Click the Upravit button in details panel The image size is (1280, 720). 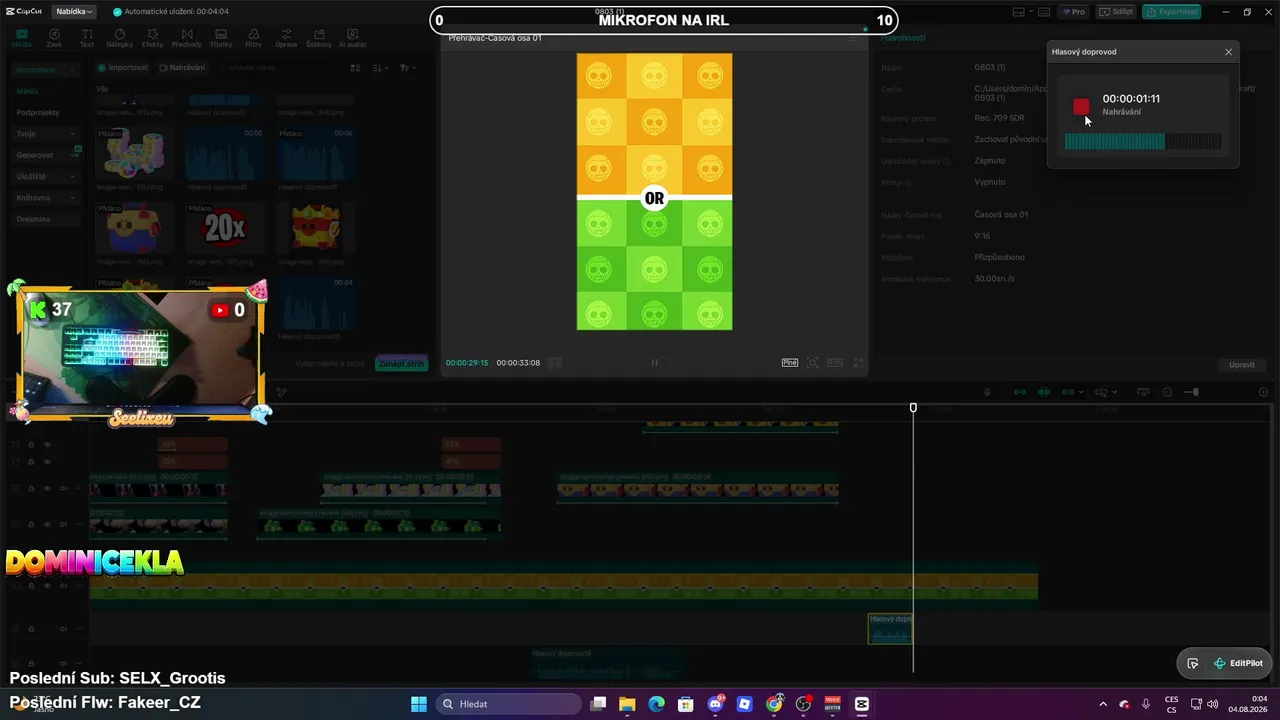pyautogui.click(x=1242, y=365)
